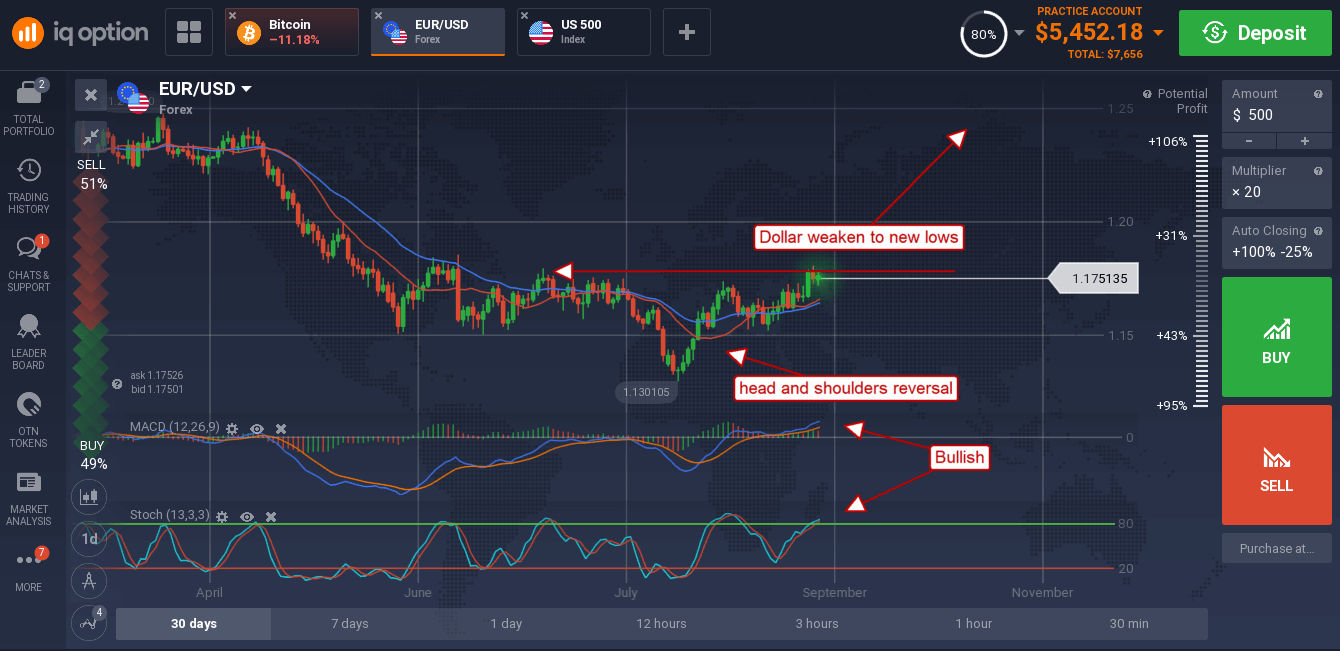Click the MACD (12,26,9) indicator label

pos(175,428)
